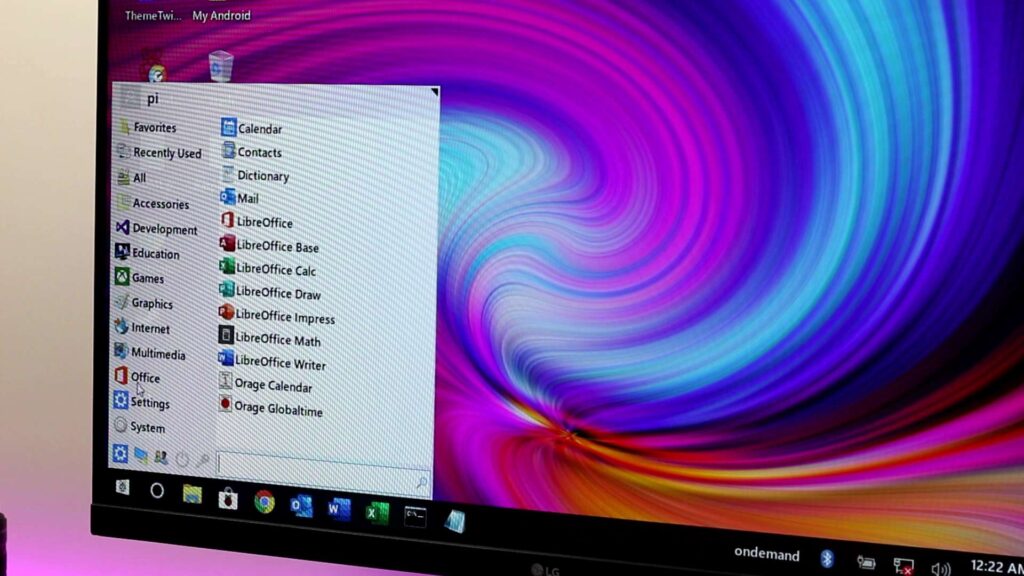Click the lock screen monitor icon in menu
Image resolution: width=1024 pixels, height=576 pixels.
point(140,456)
